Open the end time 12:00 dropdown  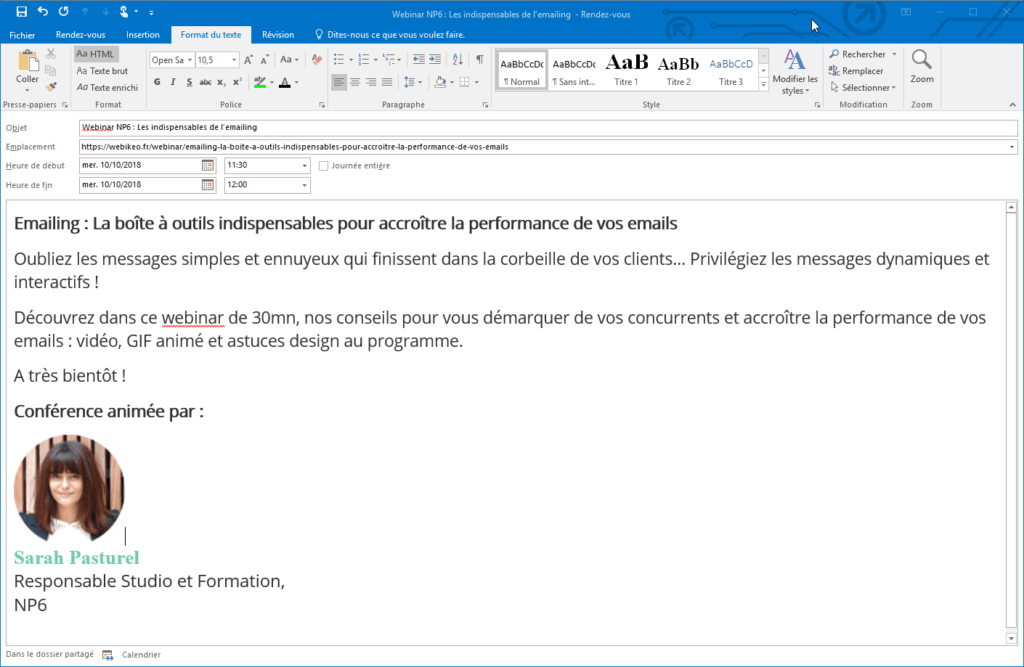304,186
